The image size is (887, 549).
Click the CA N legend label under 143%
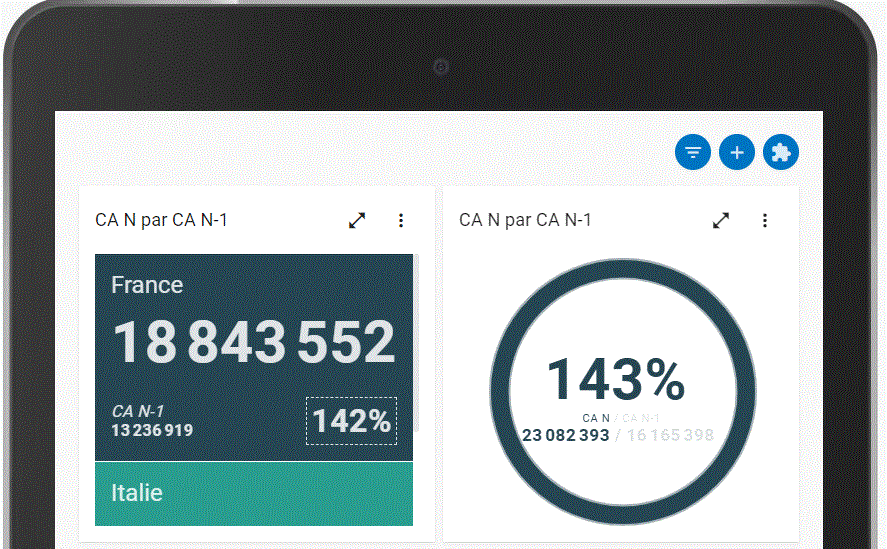(596, 418)
